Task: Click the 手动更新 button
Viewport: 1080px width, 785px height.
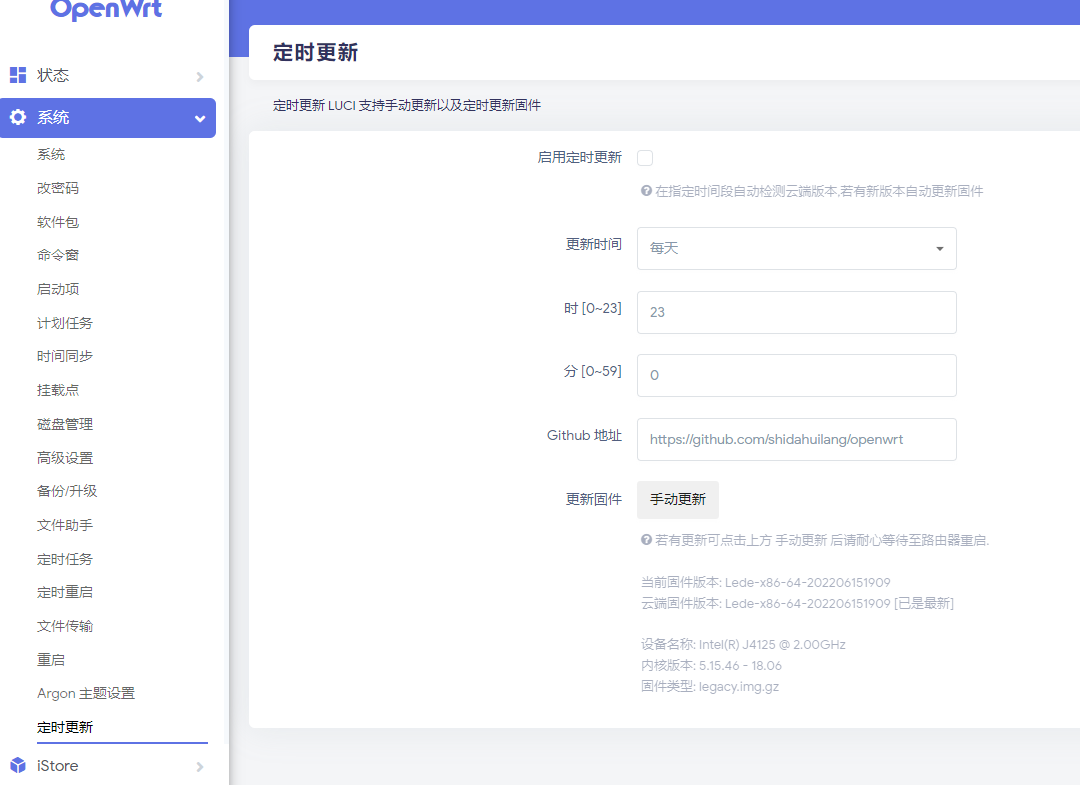Action: coord(677,498)
